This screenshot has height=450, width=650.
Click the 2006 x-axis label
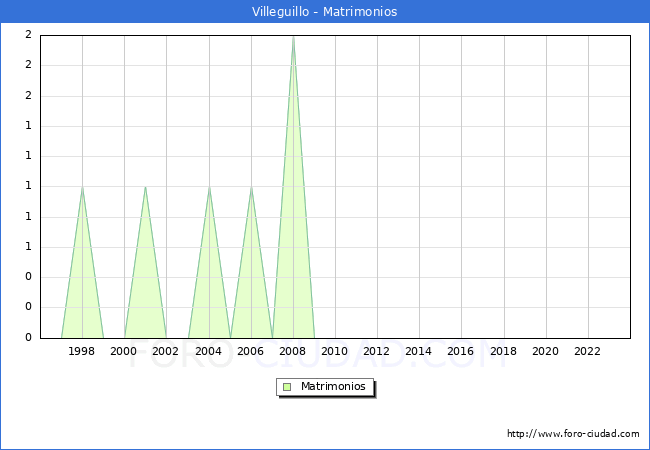coord(250,351)
